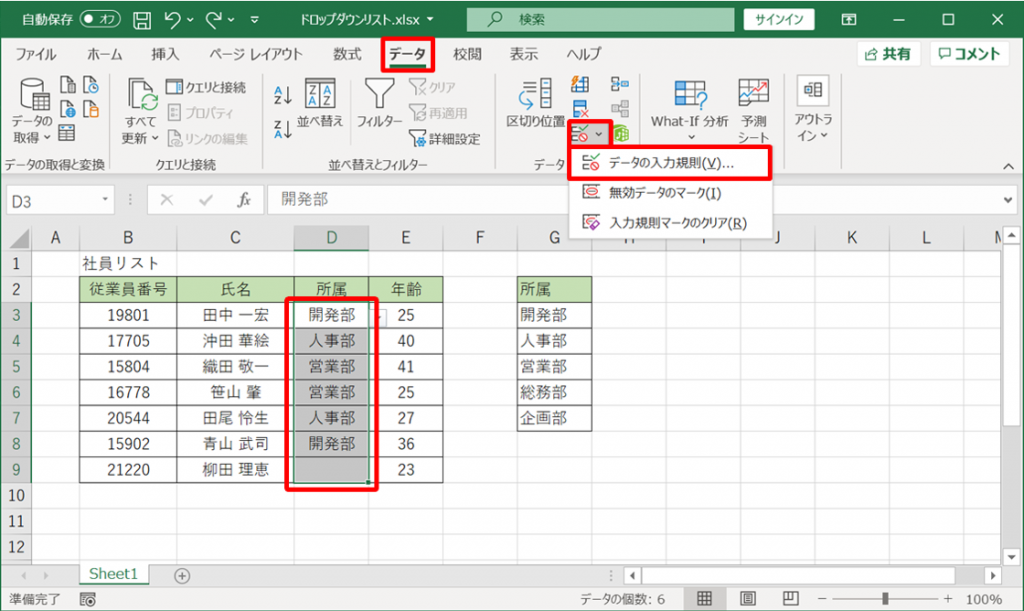Click the Consolidate icon

[x=620, y=84]
